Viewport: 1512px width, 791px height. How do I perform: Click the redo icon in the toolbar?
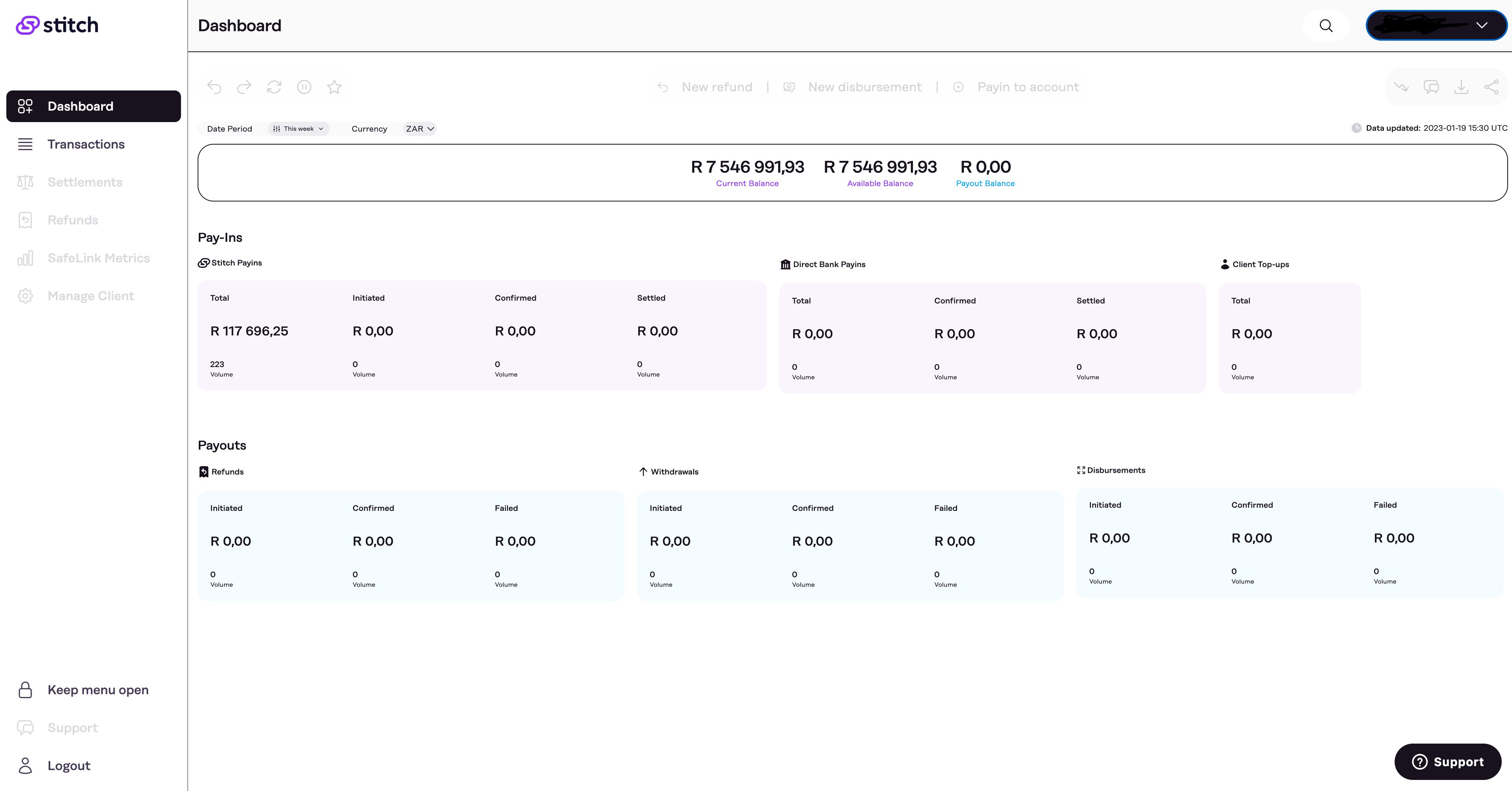245,87
